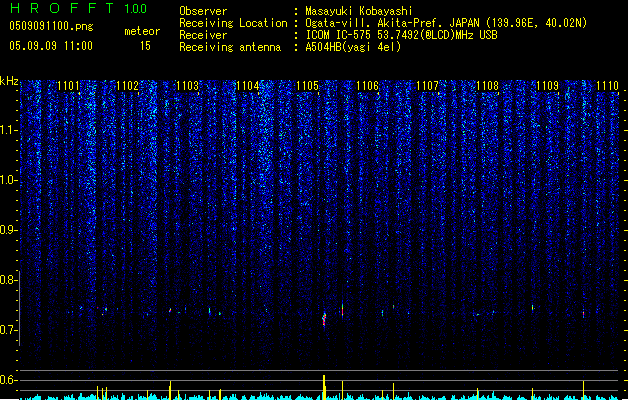Select the Ogata-vill. Akita-Pref. JAPAN location text
Screen dimensions: 629x400
[x=446, y=23]
